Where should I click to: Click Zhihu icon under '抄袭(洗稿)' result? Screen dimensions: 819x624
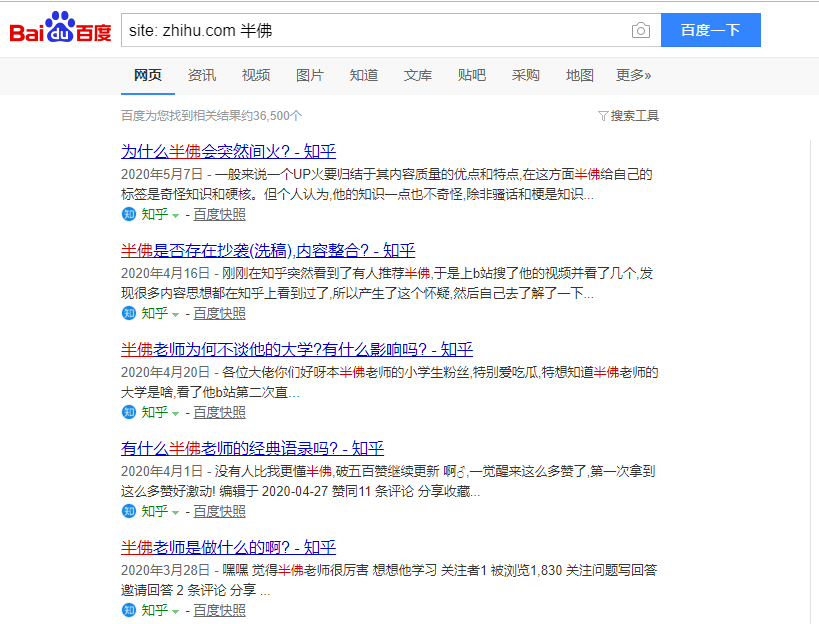129,313
